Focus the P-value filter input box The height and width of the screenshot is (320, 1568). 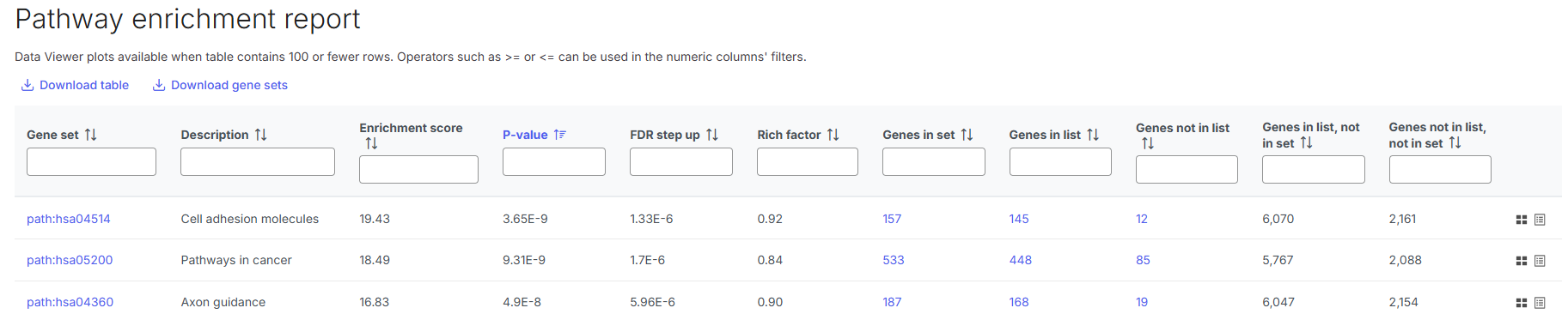tap(554, 161)
